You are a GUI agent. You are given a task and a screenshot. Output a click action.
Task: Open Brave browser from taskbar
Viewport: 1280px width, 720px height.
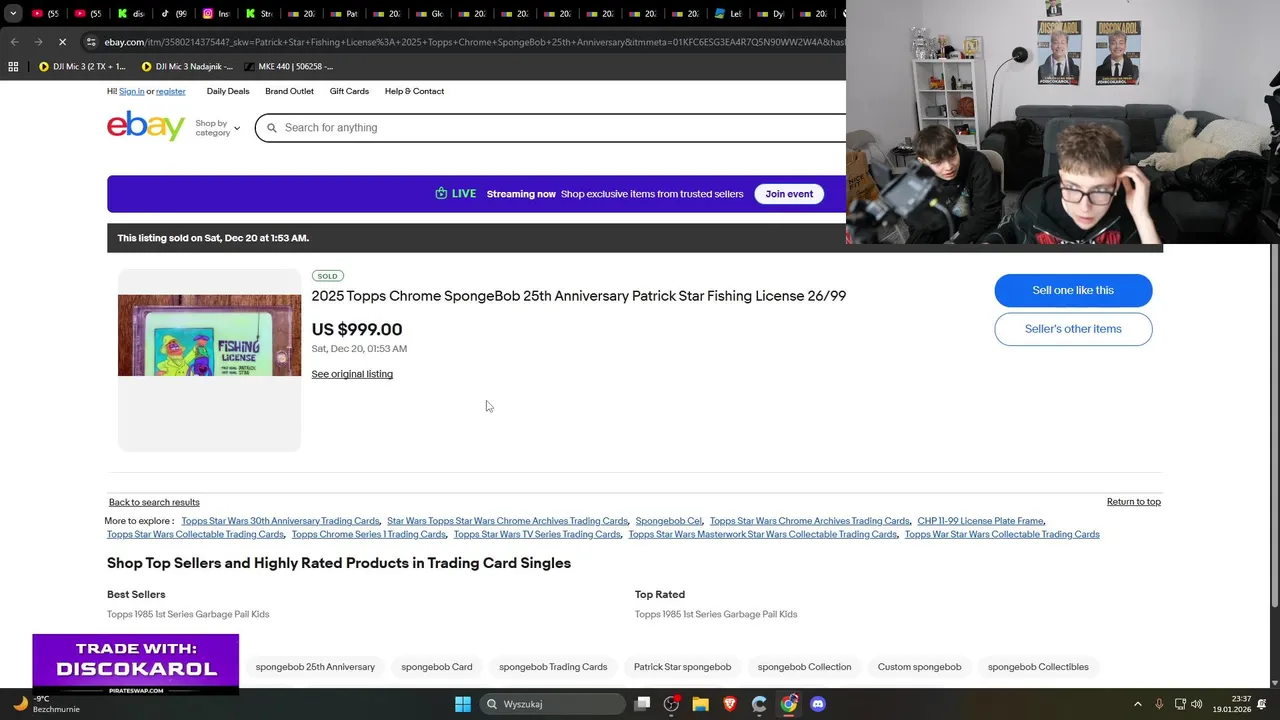730,704
